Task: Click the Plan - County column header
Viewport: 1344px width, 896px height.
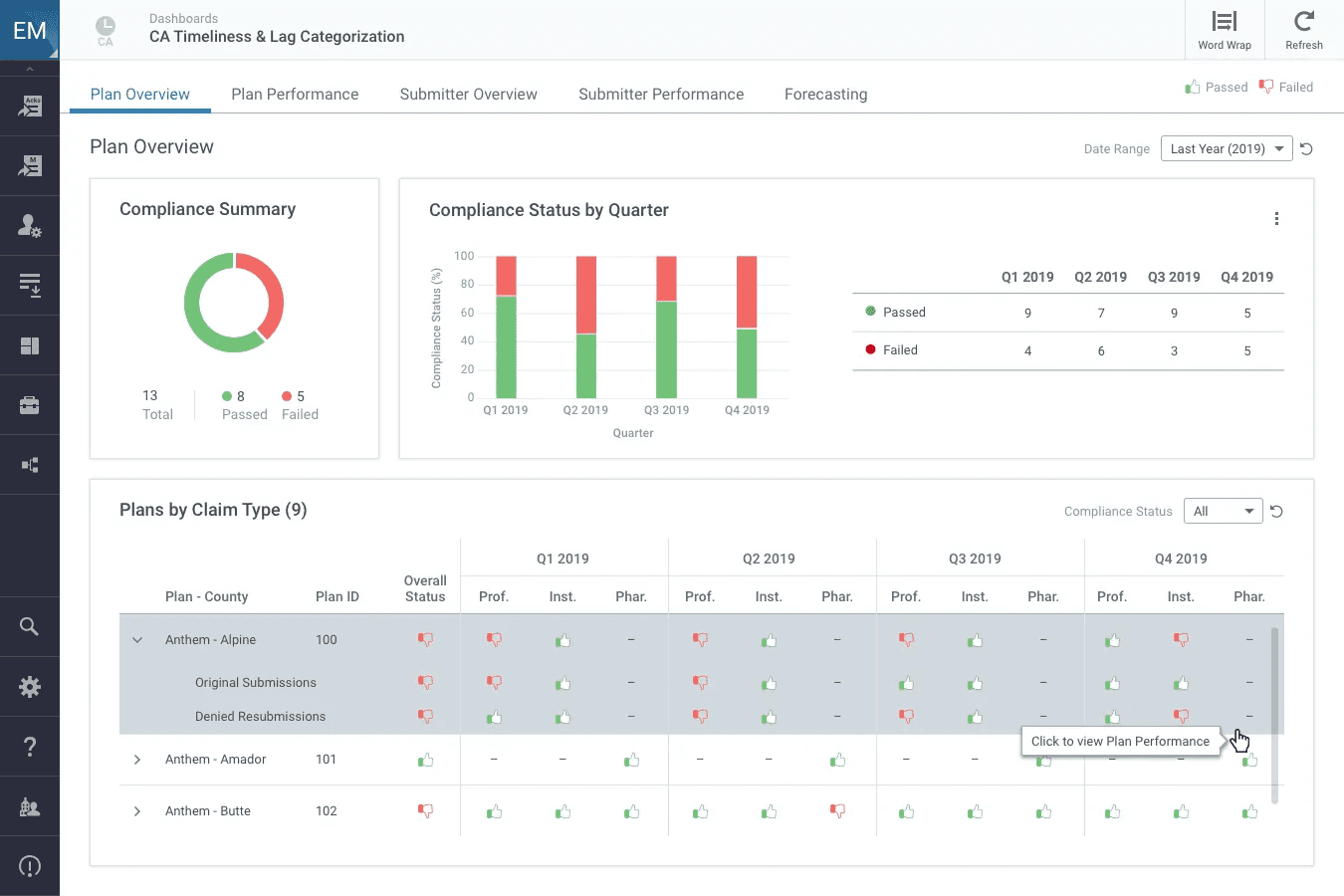Action: point(206,596)
